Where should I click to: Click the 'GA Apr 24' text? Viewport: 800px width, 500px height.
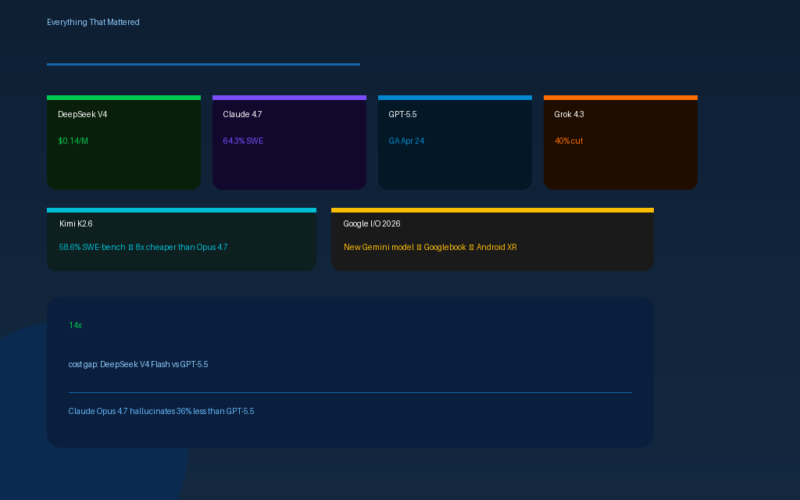(x=406, y=141)
